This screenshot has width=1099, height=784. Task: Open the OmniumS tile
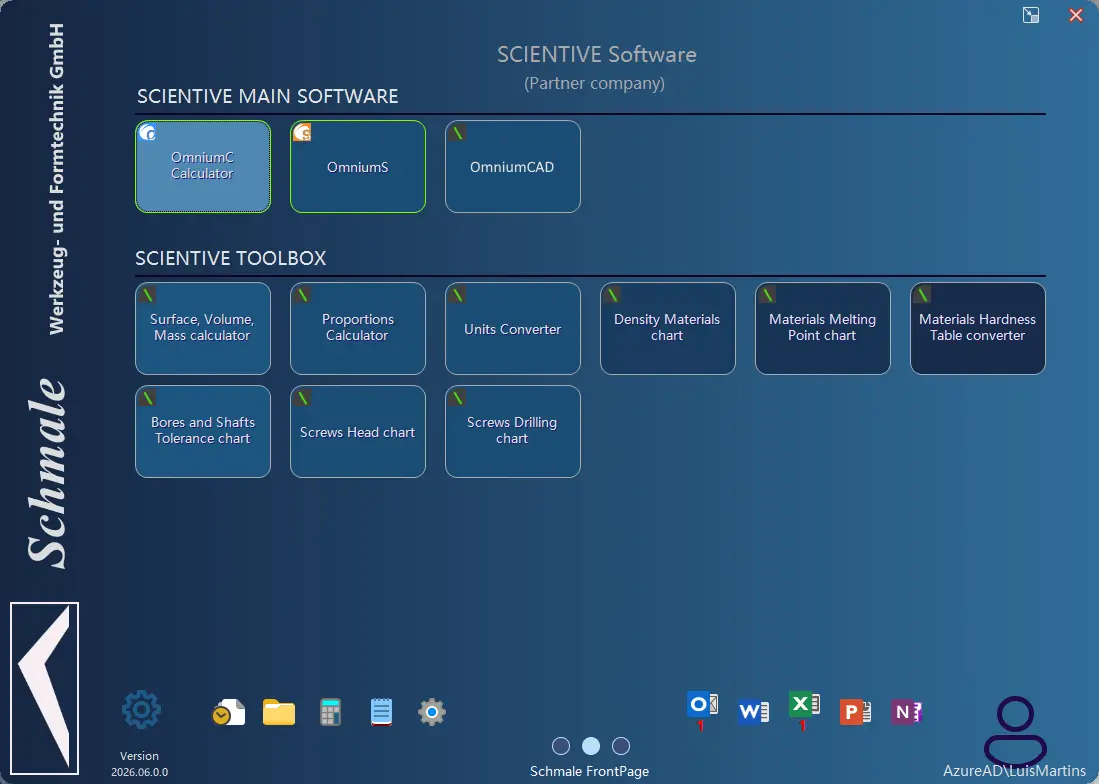[x=357, y=166]
